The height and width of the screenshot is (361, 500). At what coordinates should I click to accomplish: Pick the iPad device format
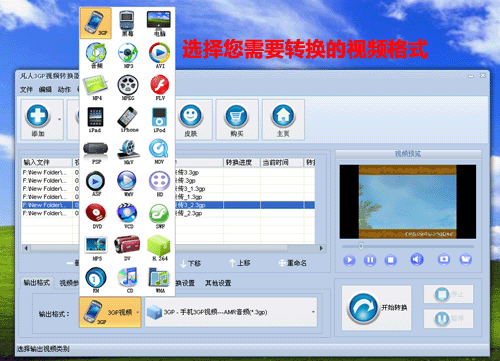tap(95, 120)
